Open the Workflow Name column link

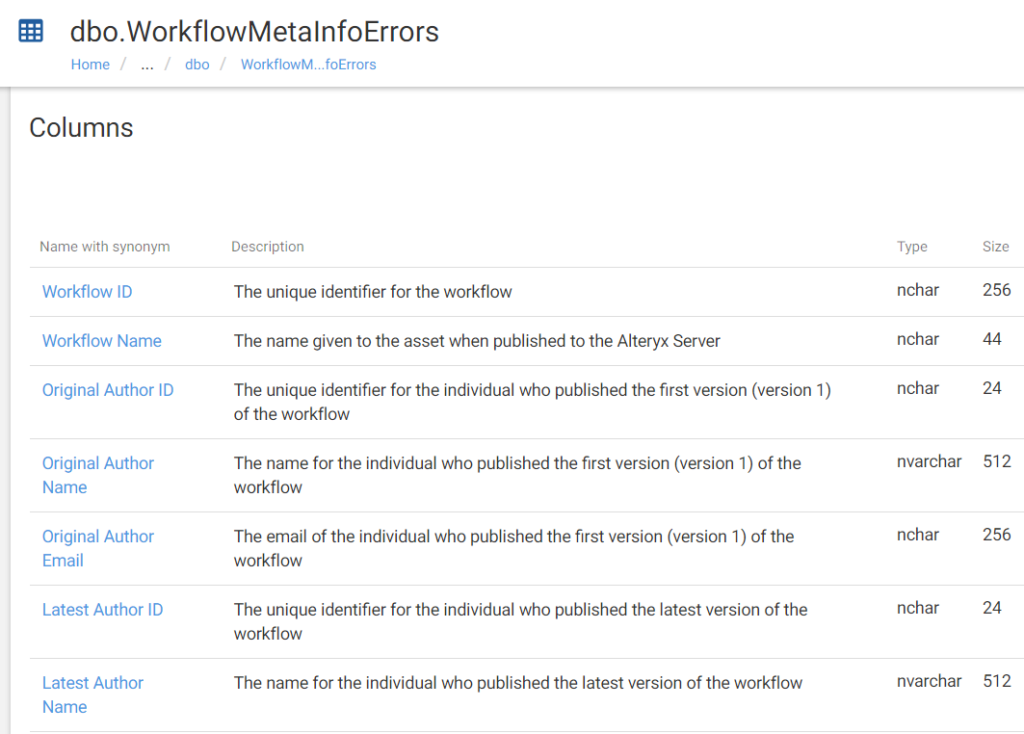(102, 341)
